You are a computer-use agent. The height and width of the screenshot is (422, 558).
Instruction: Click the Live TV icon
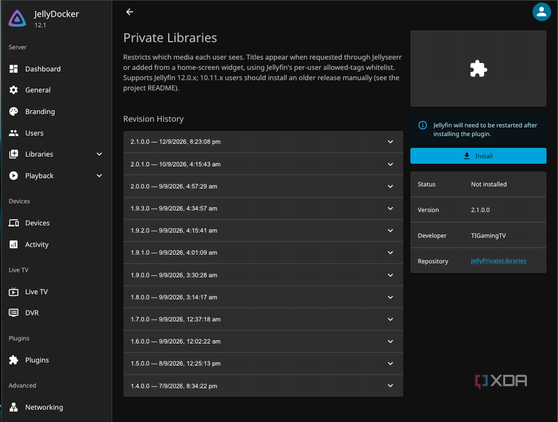pos(14,292)
